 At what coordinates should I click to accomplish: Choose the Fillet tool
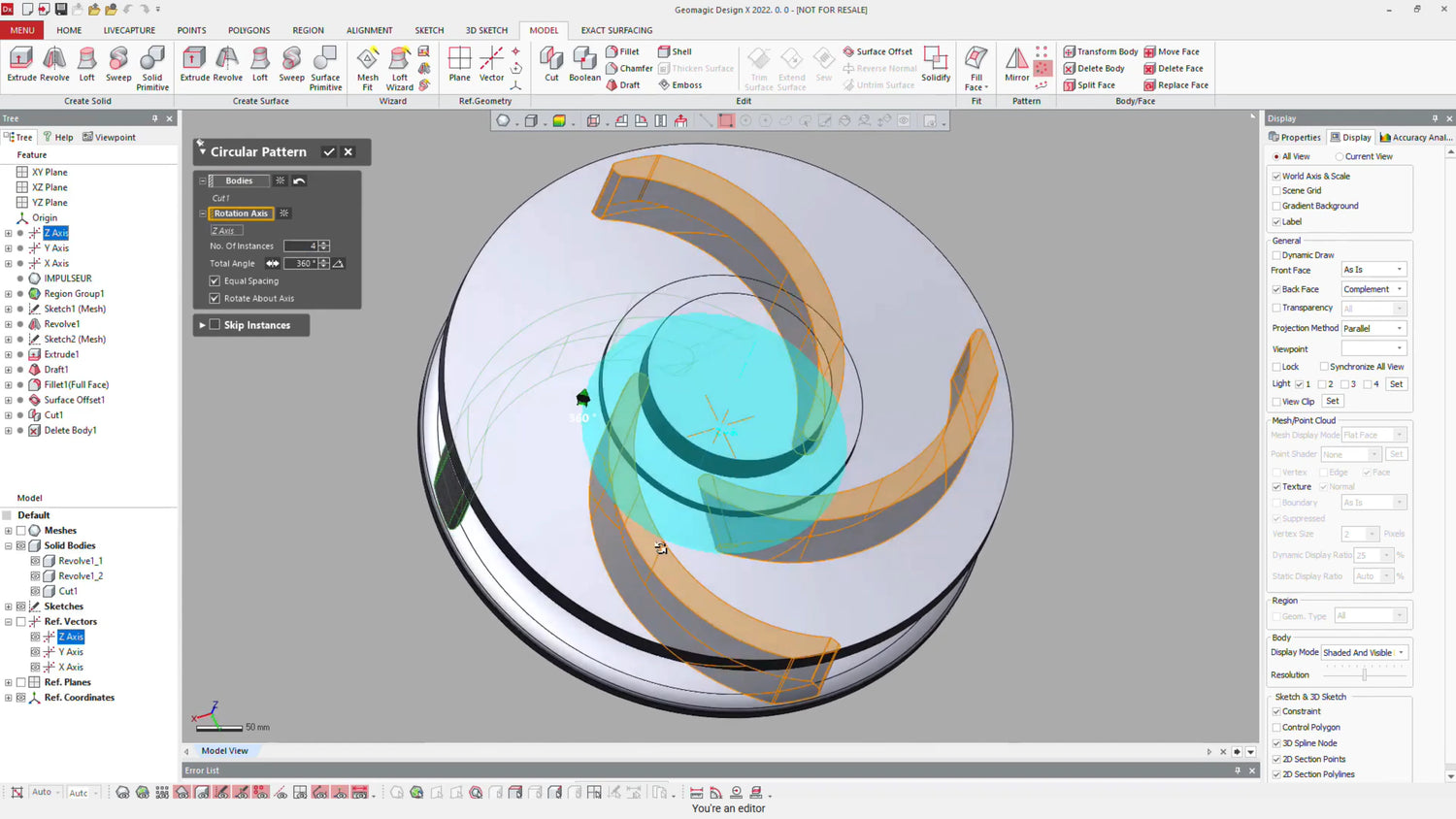point(622,51)
